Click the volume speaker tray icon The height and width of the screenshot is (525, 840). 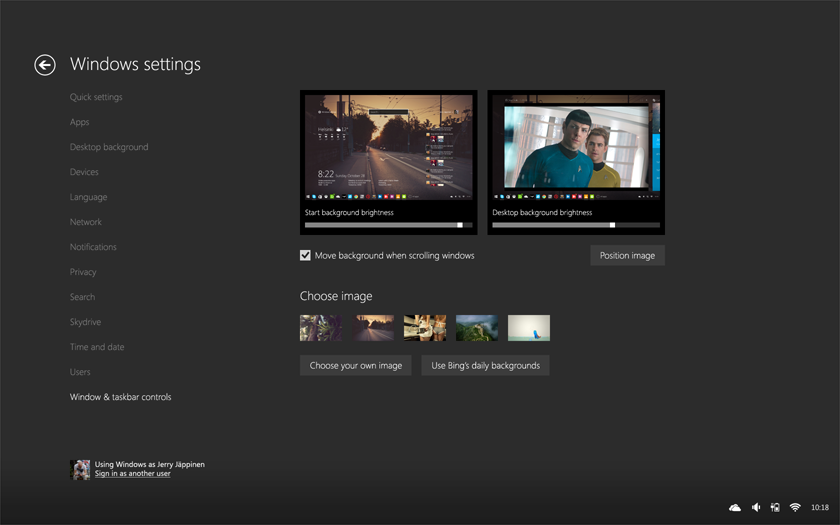point(756,507)
